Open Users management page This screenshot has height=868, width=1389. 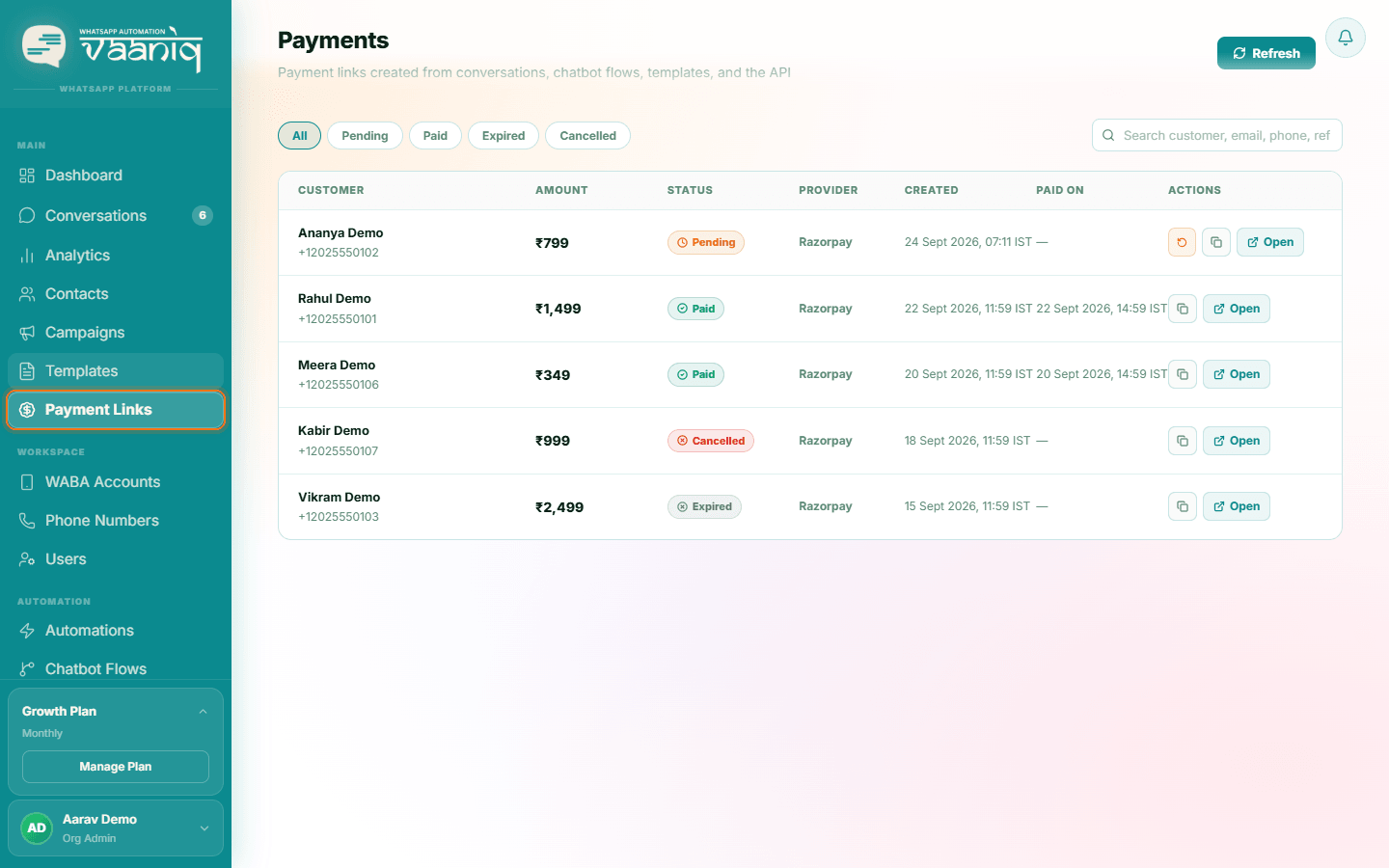(116, 558)
